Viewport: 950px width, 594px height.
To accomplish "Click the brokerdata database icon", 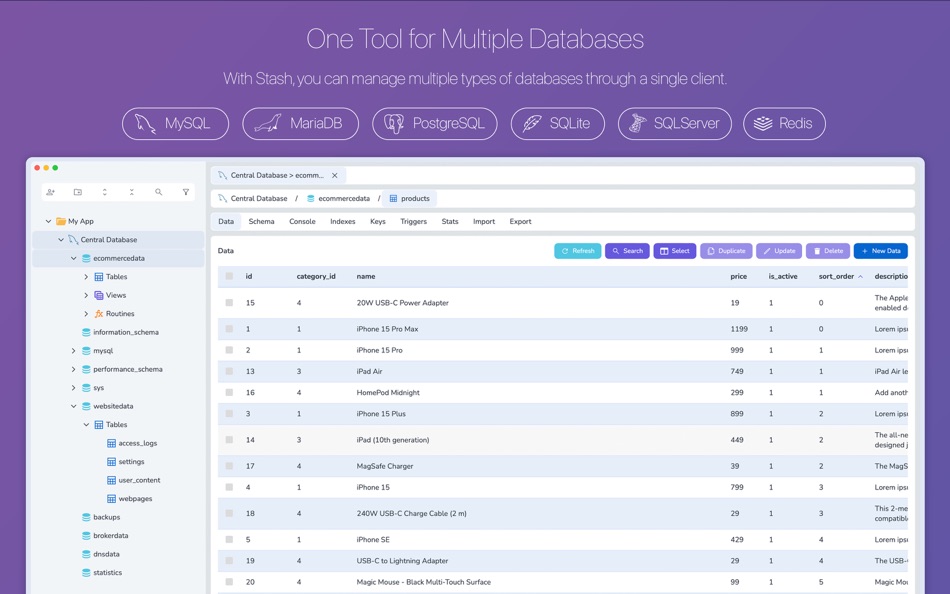I will pos(86,536).
